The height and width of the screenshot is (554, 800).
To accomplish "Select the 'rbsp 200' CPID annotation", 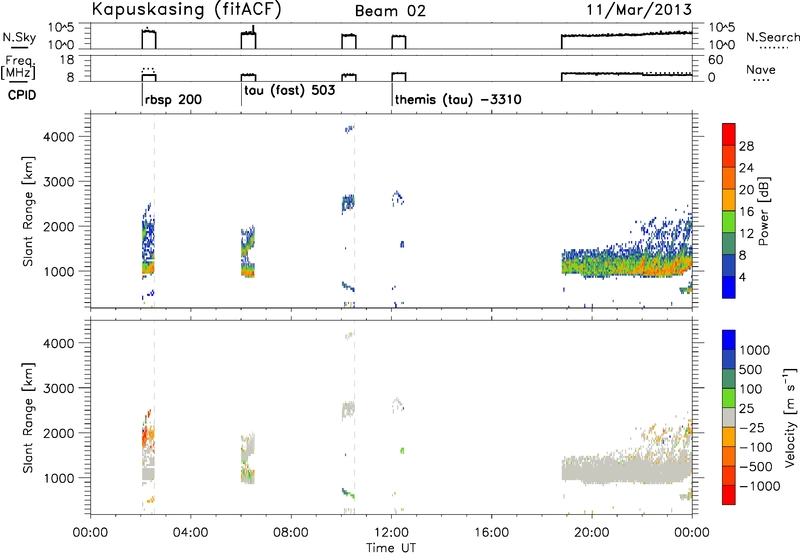I will point(173,99).
